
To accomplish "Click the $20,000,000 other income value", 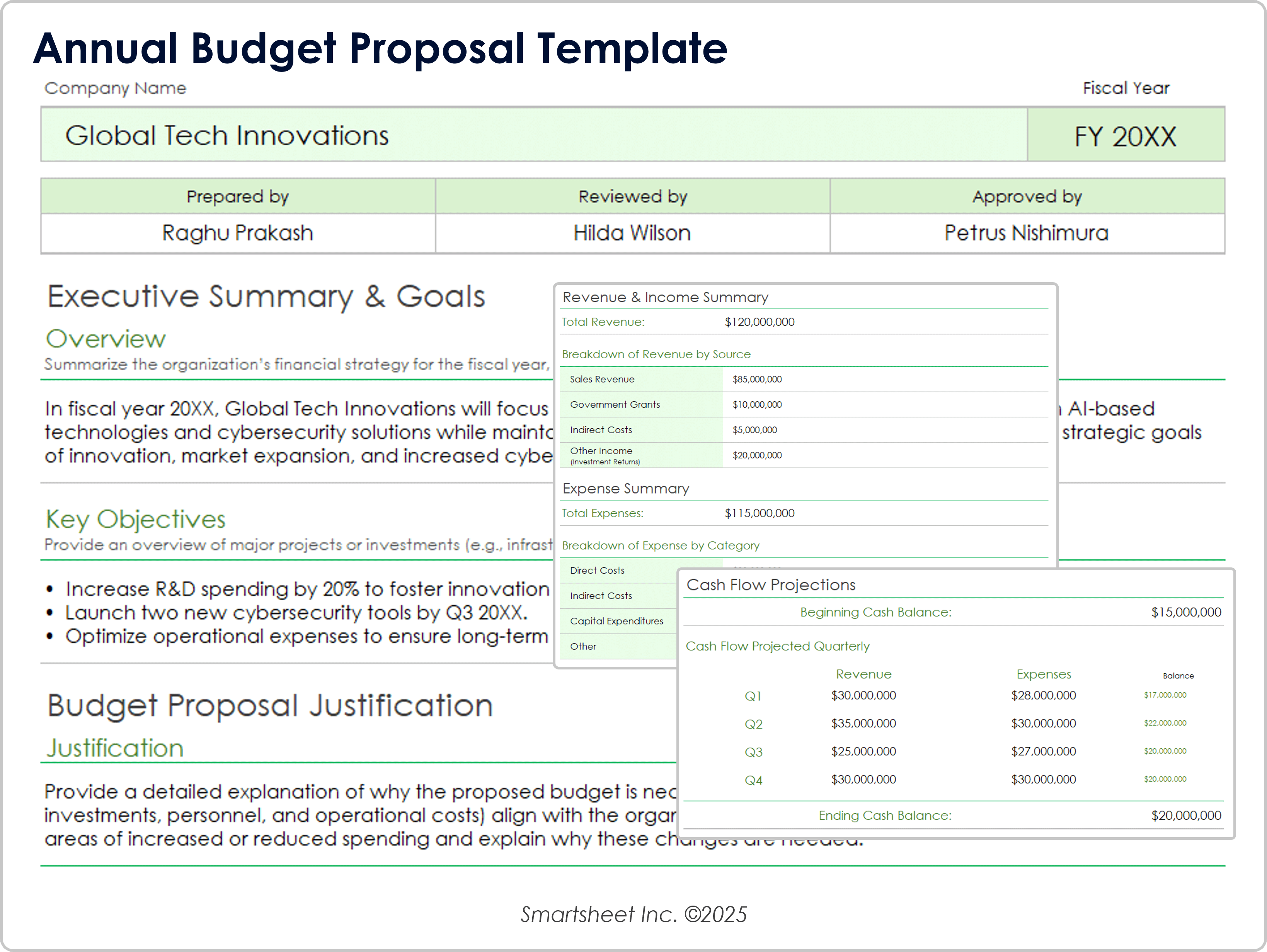I will coord(757,455).
